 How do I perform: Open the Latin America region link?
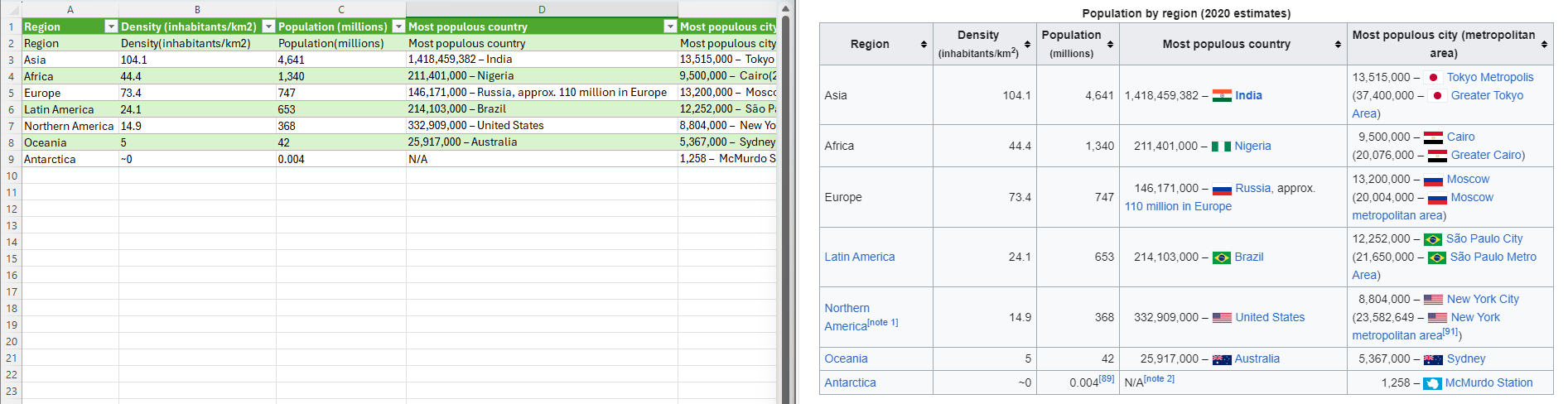click(x=859, y=257)
